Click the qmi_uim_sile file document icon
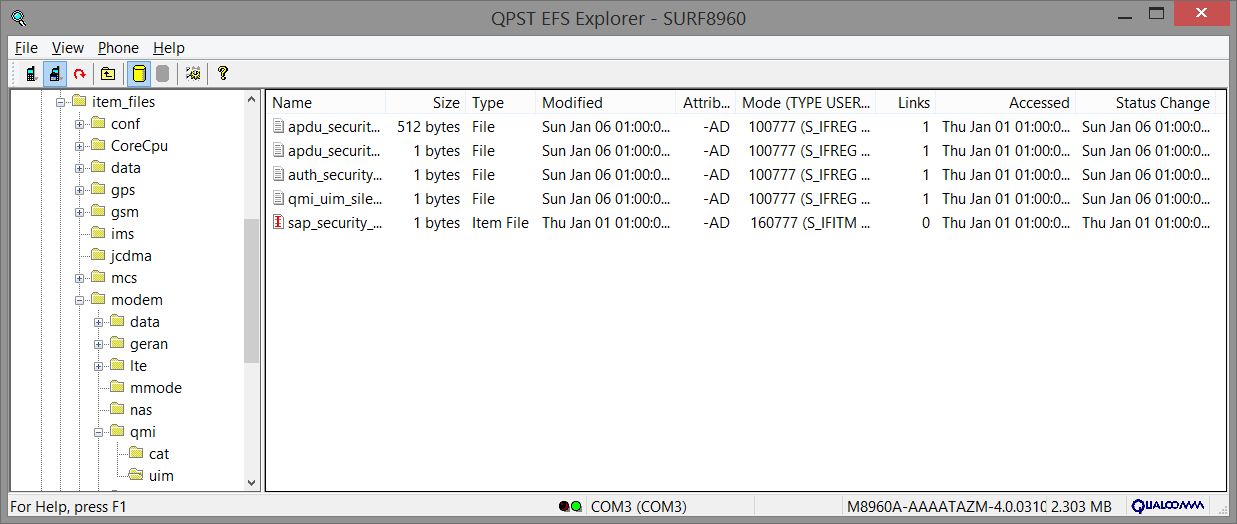The height and width of the screenshot is (524, 1237). pyautogui.click(x=278, y=198)
